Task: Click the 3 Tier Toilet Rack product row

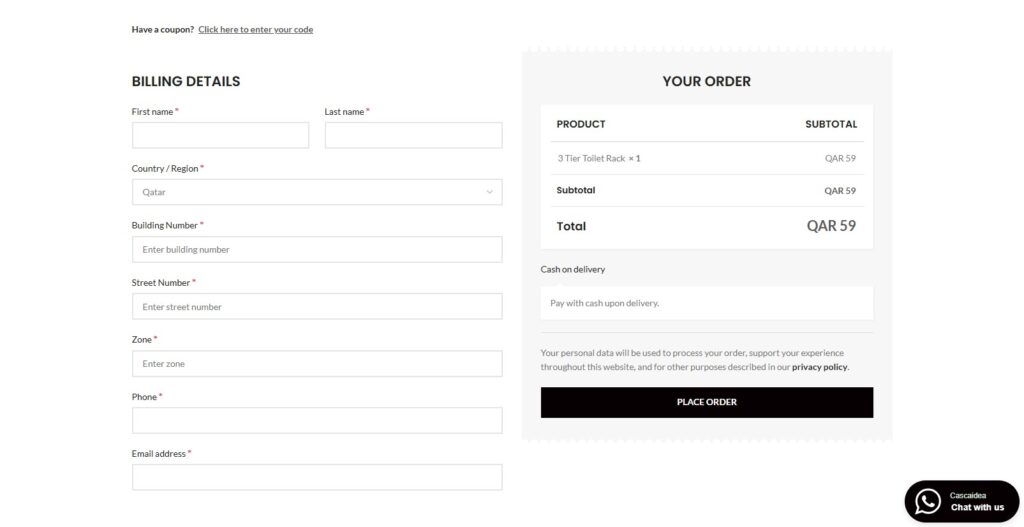Action: tap(707, 158)
